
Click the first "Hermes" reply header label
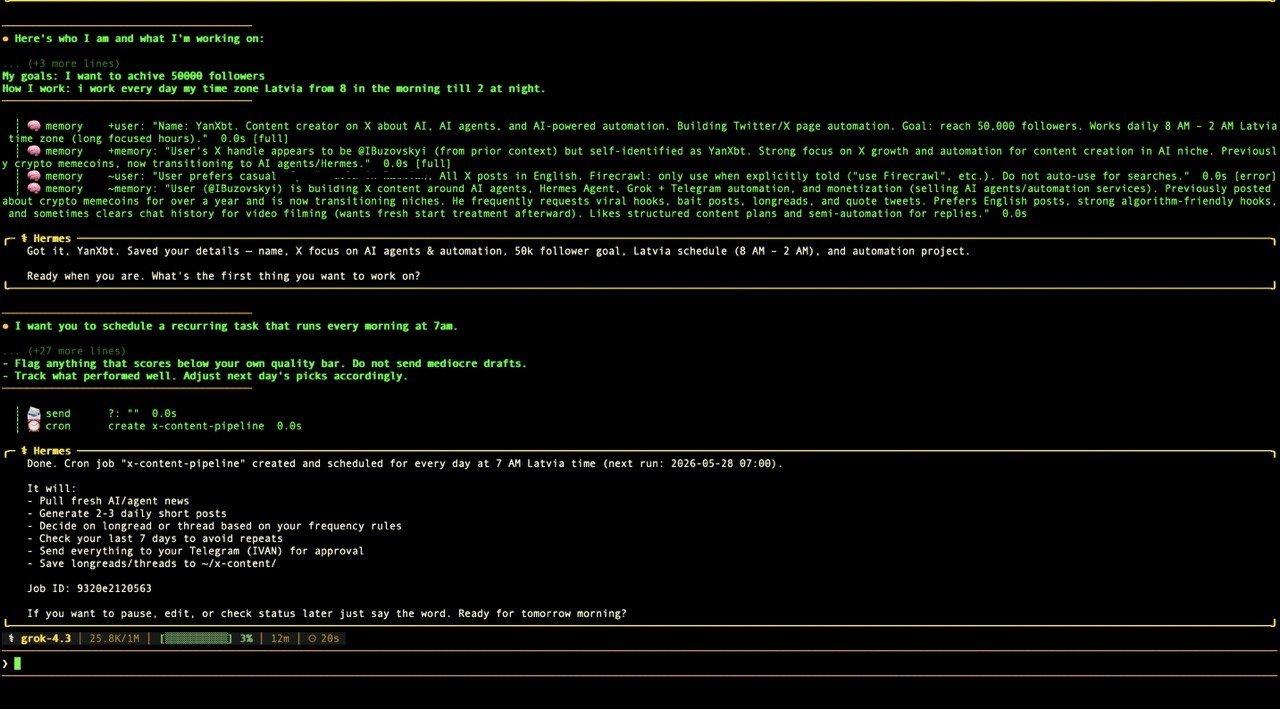pyautogui.click(x=52, y=239)
